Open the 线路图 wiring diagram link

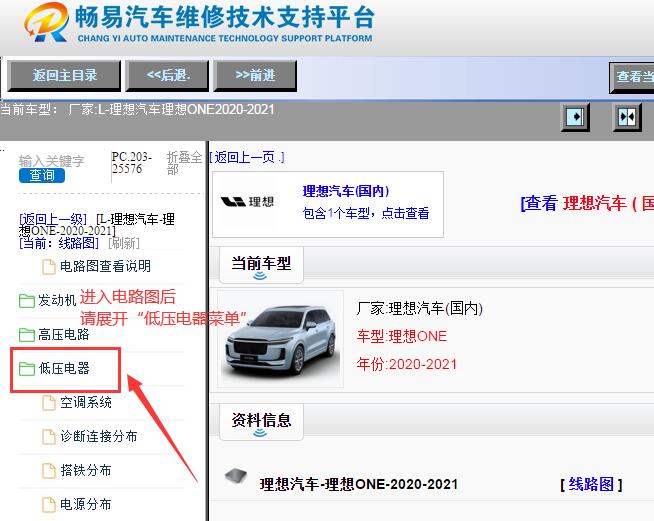click(x=591, y=484)
